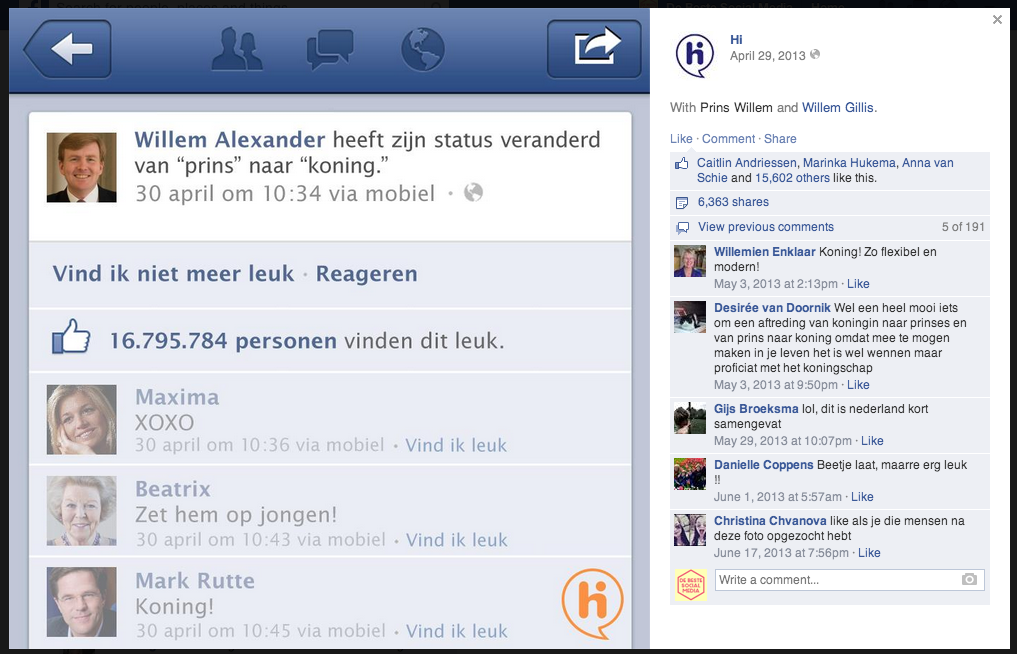
Task: Click the globe notifications icon in the header
Action: [x=422, y=49]
